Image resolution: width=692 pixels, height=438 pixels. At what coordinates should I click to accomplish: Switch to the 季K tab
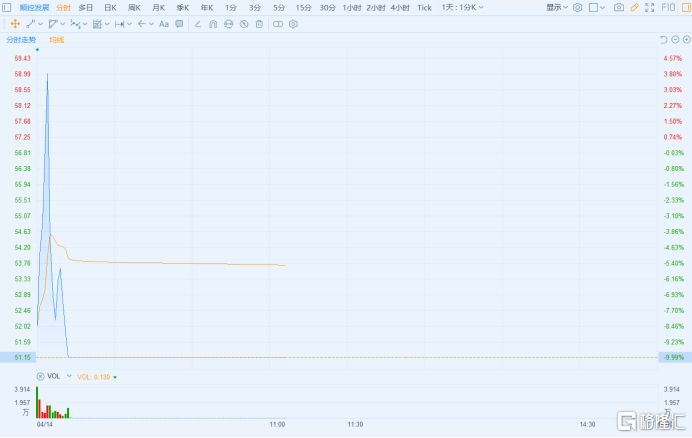click(182, 8)
